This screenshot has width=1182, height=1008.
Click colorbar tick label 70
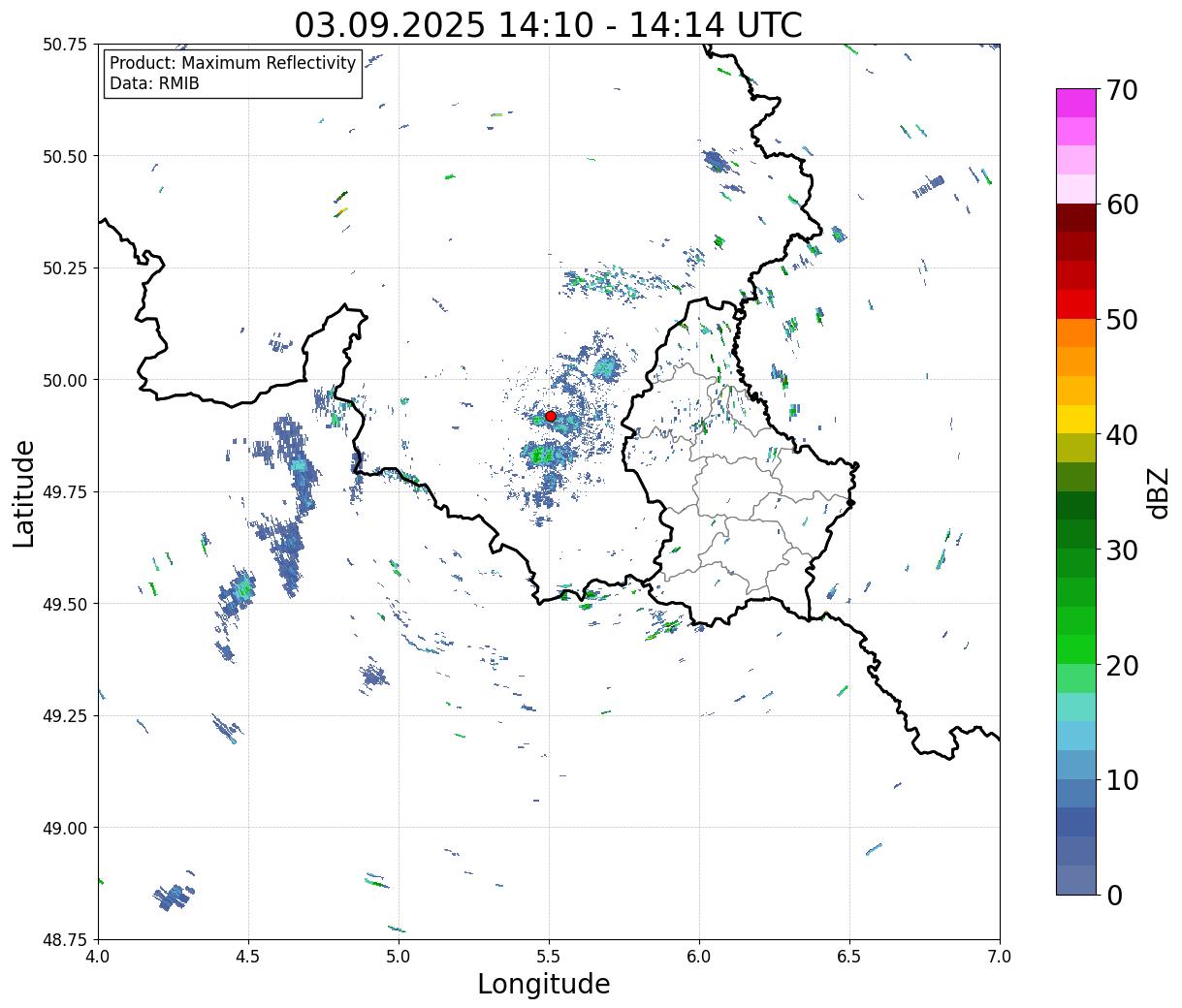coord(1121,90)
